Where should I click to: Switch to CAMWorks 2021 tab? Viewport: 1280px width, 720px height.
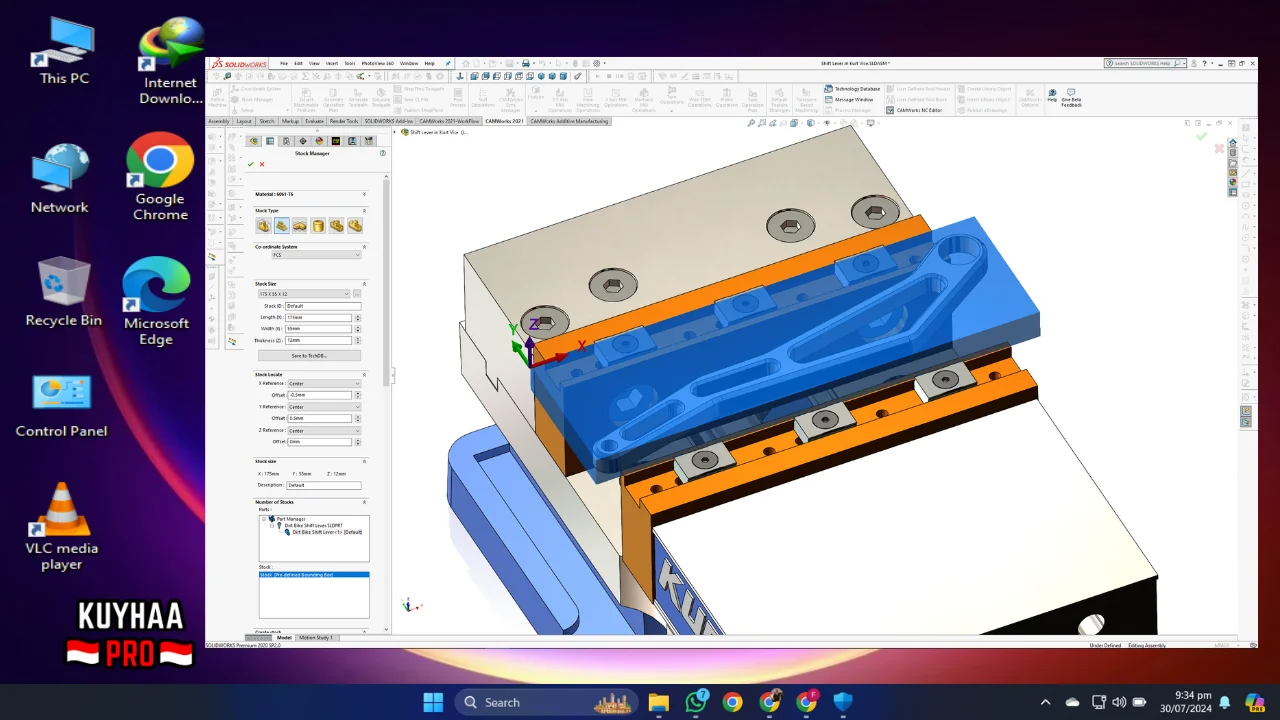point(504,121)
